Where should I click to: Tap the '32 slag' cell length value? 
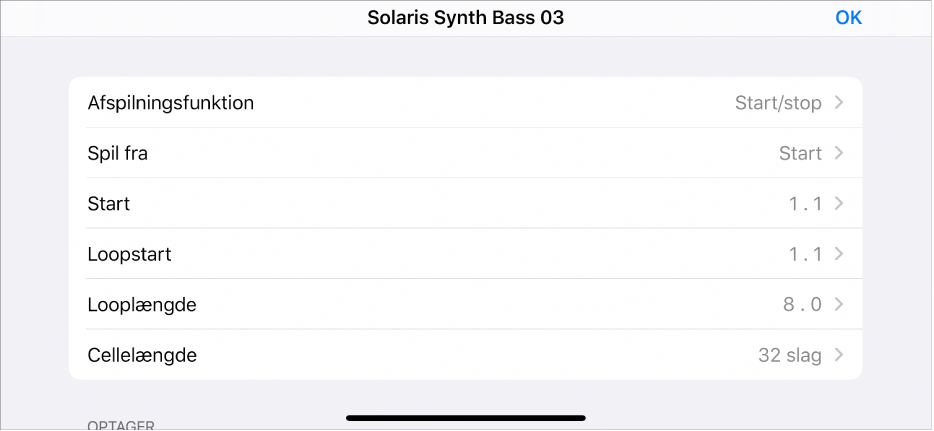point(790,355)
